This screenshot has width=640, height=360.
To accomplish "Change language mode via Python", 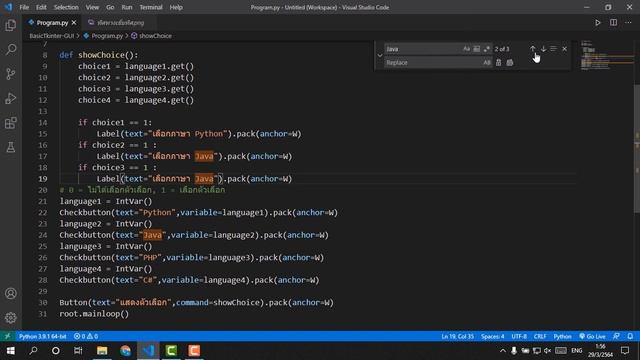I will (x=562, y=336).
